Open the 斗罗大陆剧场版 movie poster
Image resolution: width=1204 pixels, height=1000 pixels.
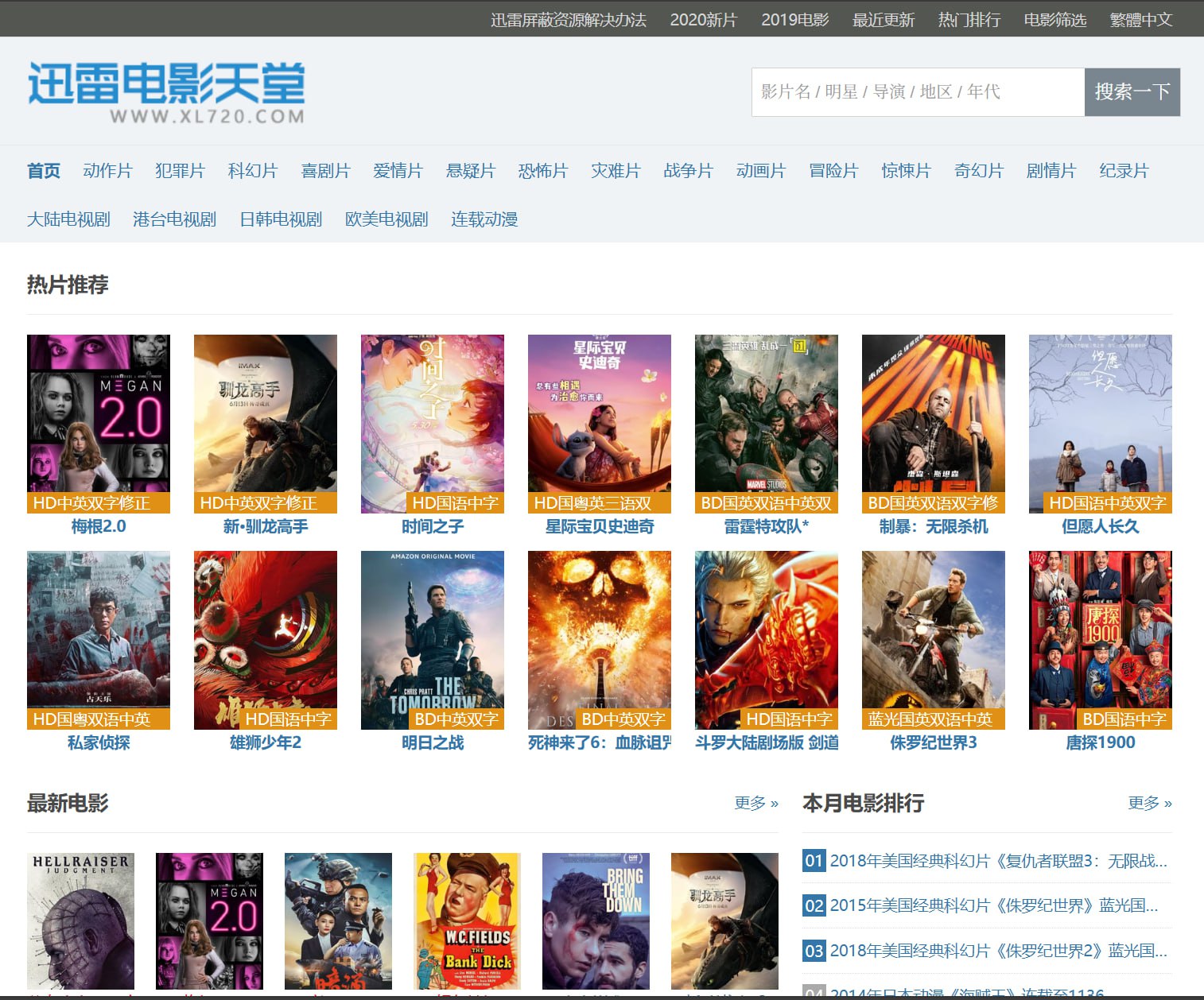[x=767, y=640]
